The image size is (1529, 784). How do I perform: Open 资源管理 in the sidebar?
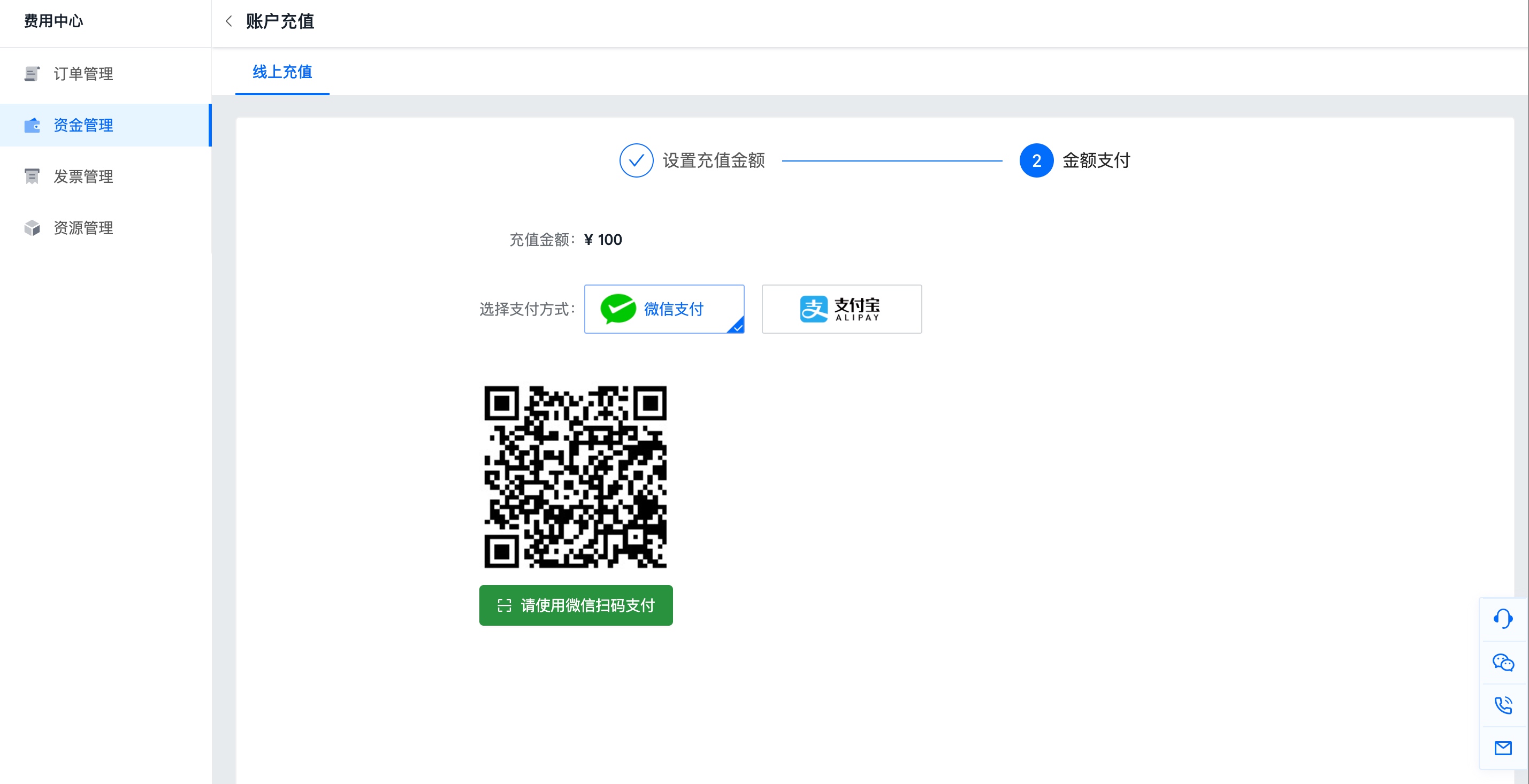(105, 228)
